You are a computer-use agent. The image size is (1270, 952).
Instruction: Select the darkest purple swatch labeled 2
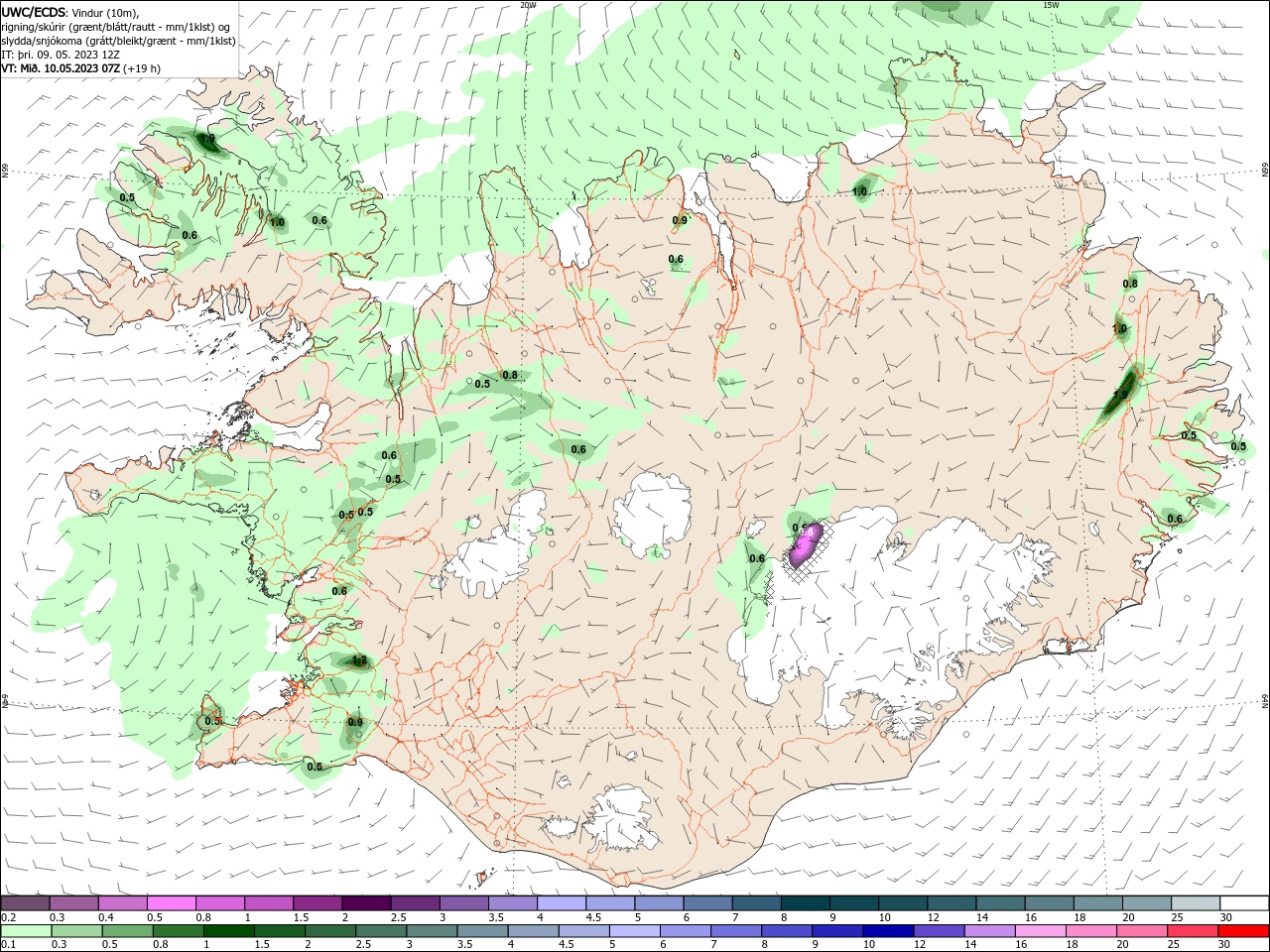(x=365, y=902)
